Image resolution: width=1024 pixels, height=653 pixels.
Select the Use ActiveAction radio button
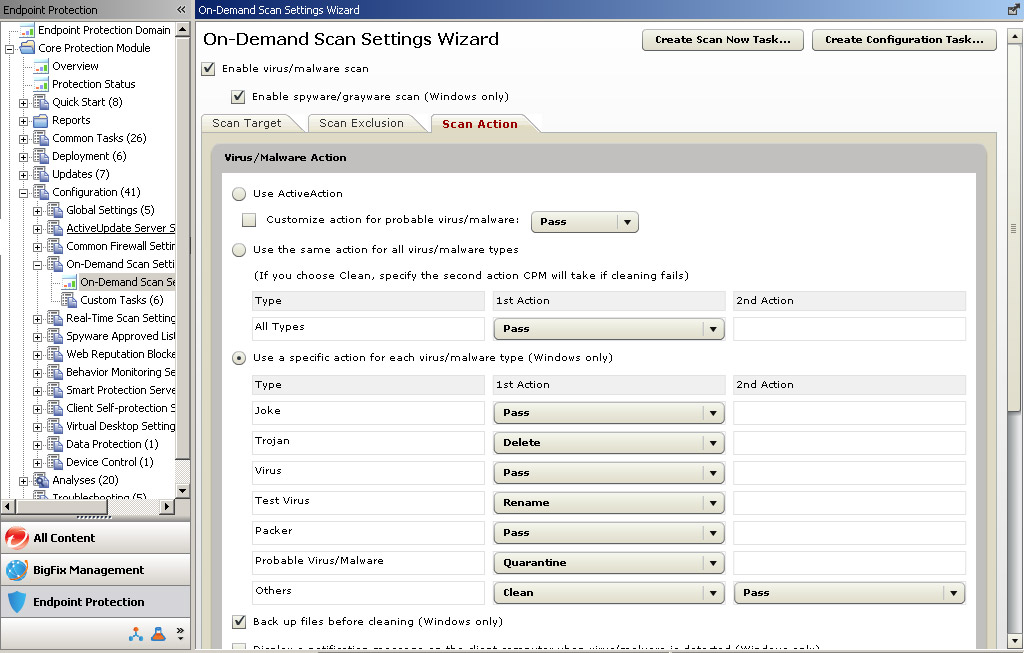238,194
